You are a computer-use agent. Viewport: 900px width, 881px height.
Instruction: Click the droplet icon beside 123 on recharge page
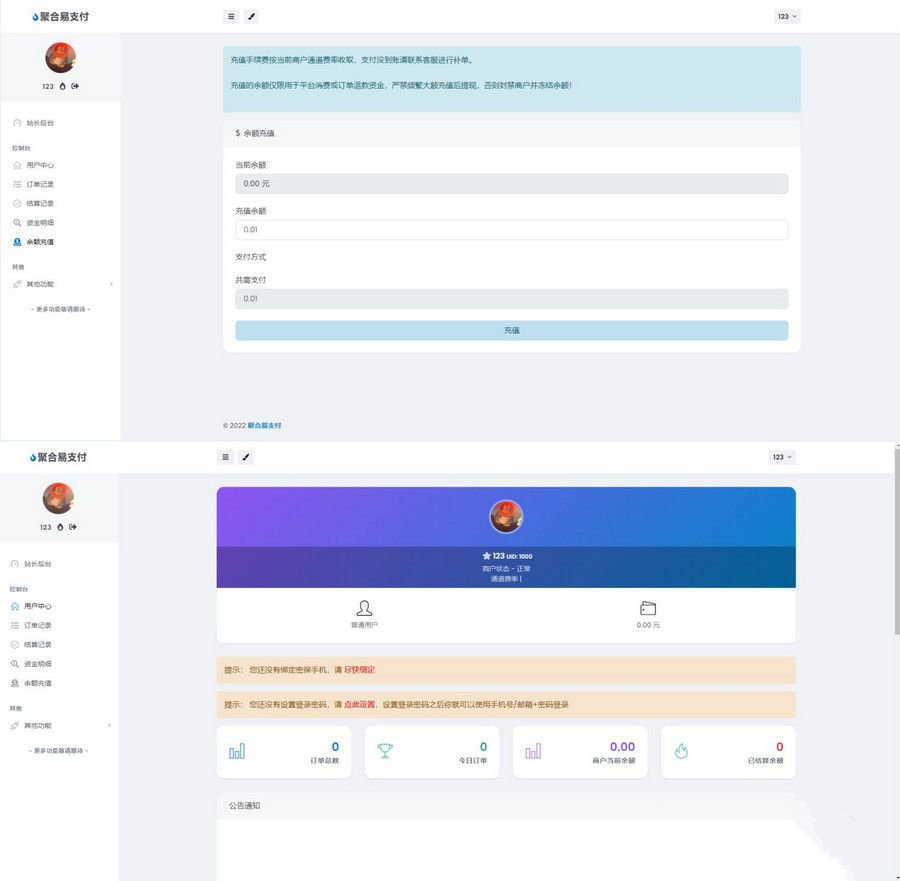[63, 86]
